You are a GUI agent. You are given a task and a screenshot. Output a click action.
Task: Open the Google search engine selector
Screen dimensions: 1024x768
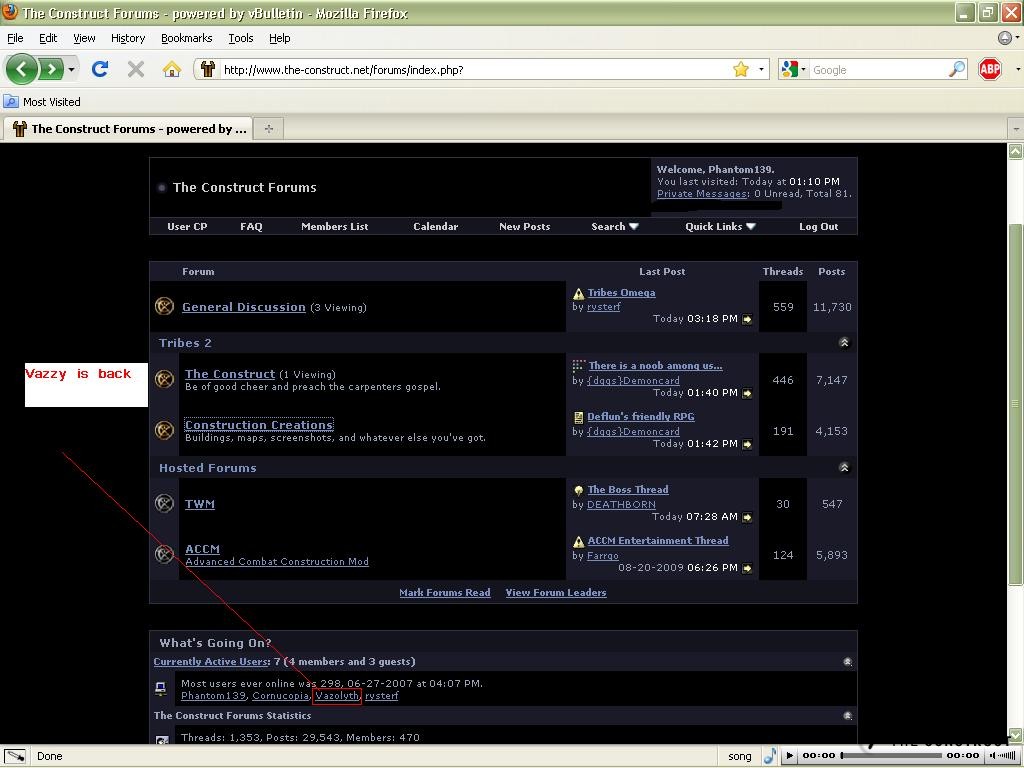point(793,69)
